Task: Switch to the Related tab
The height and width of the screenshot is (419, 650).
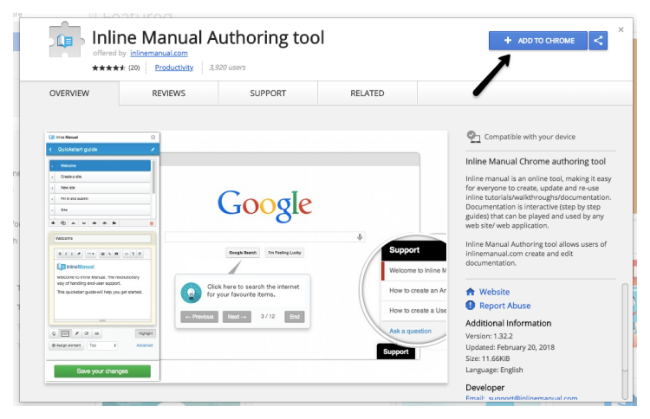Action: [367, 93]
